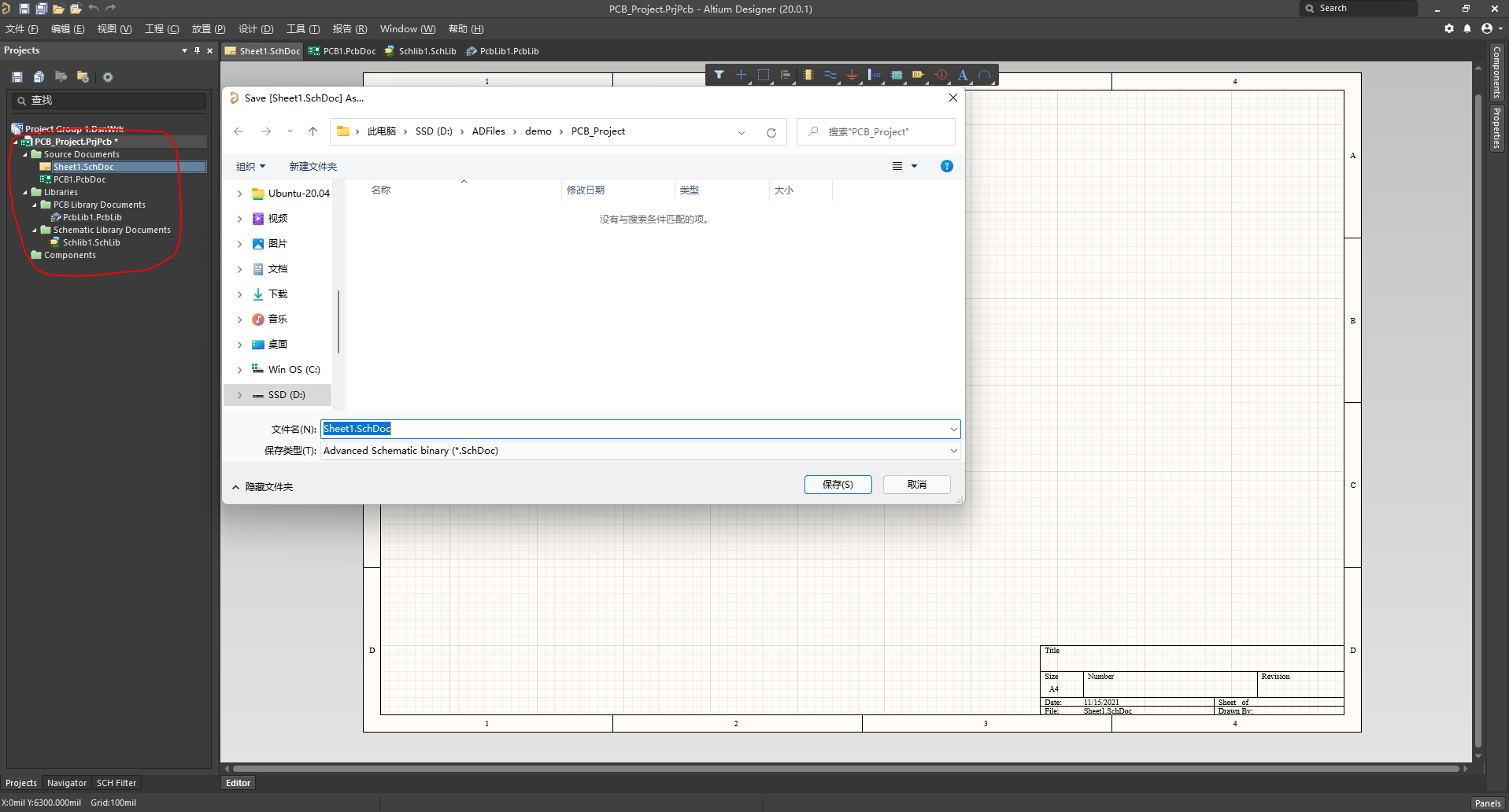Click the demo breadcrumb in path bar
Image resolution: width=1509 pixels, height=812 pixels.
(538, 131)
